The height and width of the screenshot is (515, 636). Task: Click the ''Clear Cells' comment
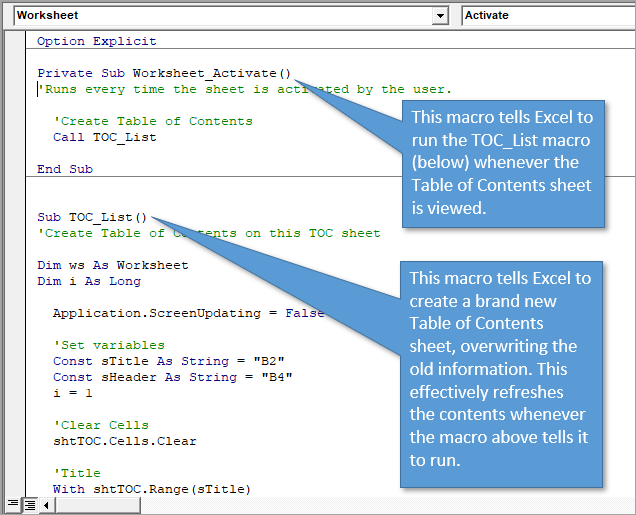101,425
